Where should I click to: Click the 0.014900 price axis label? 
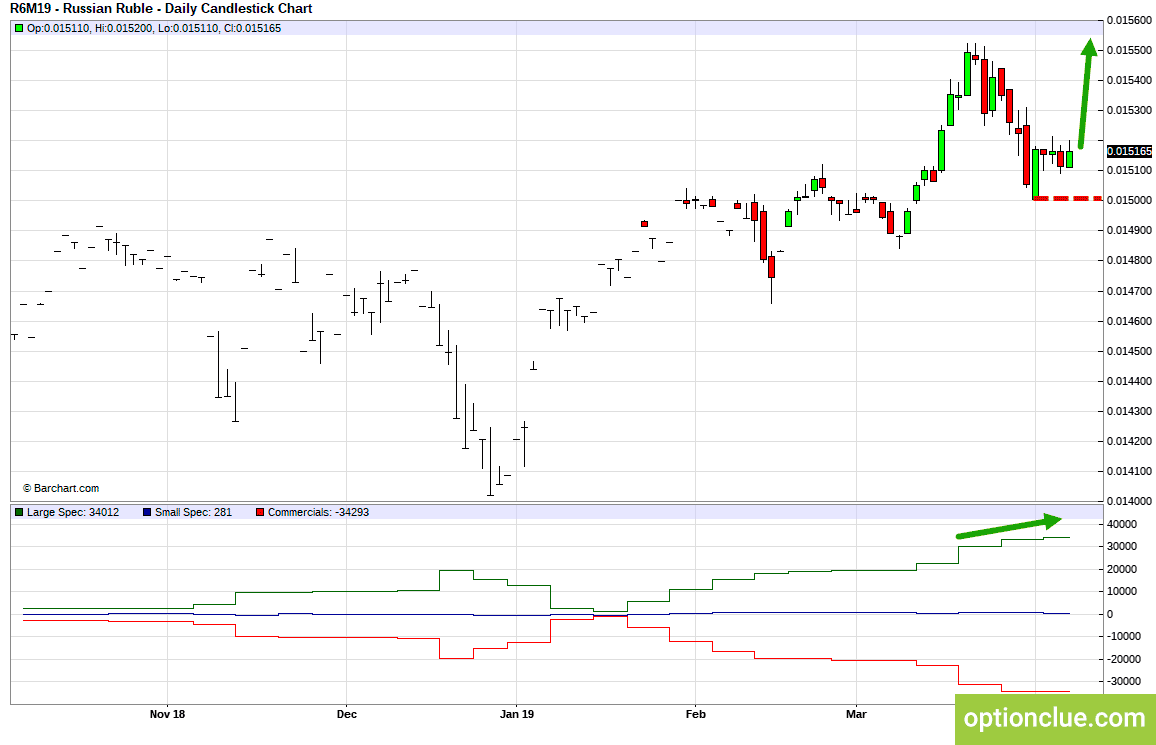pos(1129,231)
